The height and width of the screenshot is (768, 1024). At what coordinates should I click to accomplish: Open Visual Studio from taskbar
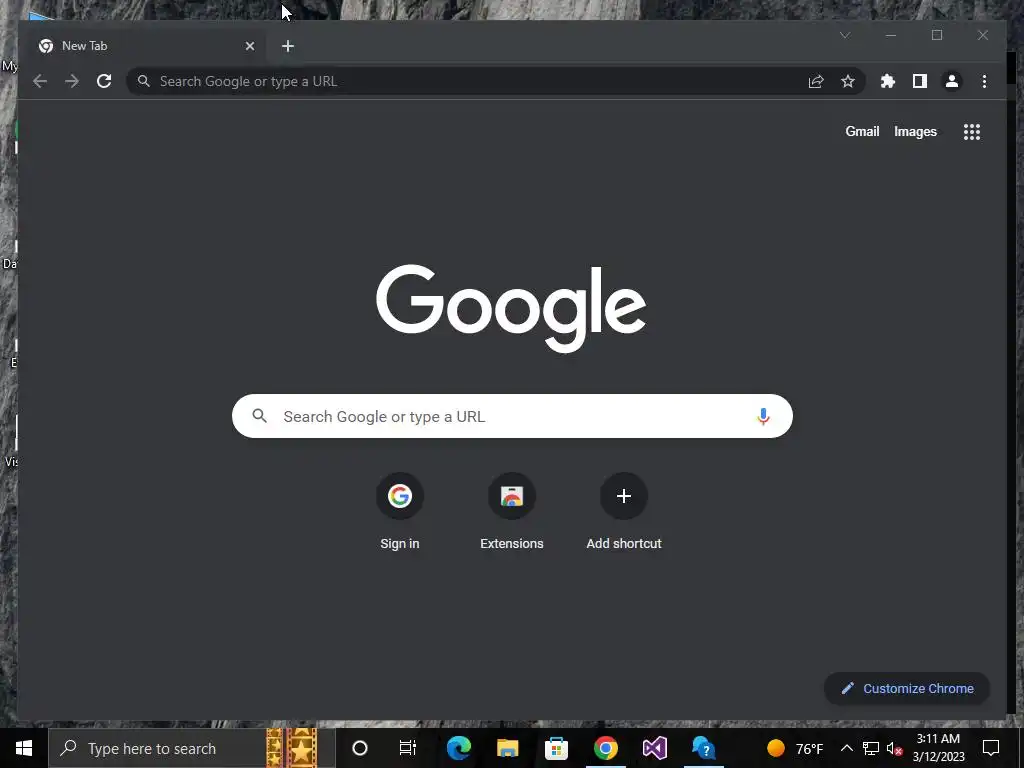tap(654, 748)
